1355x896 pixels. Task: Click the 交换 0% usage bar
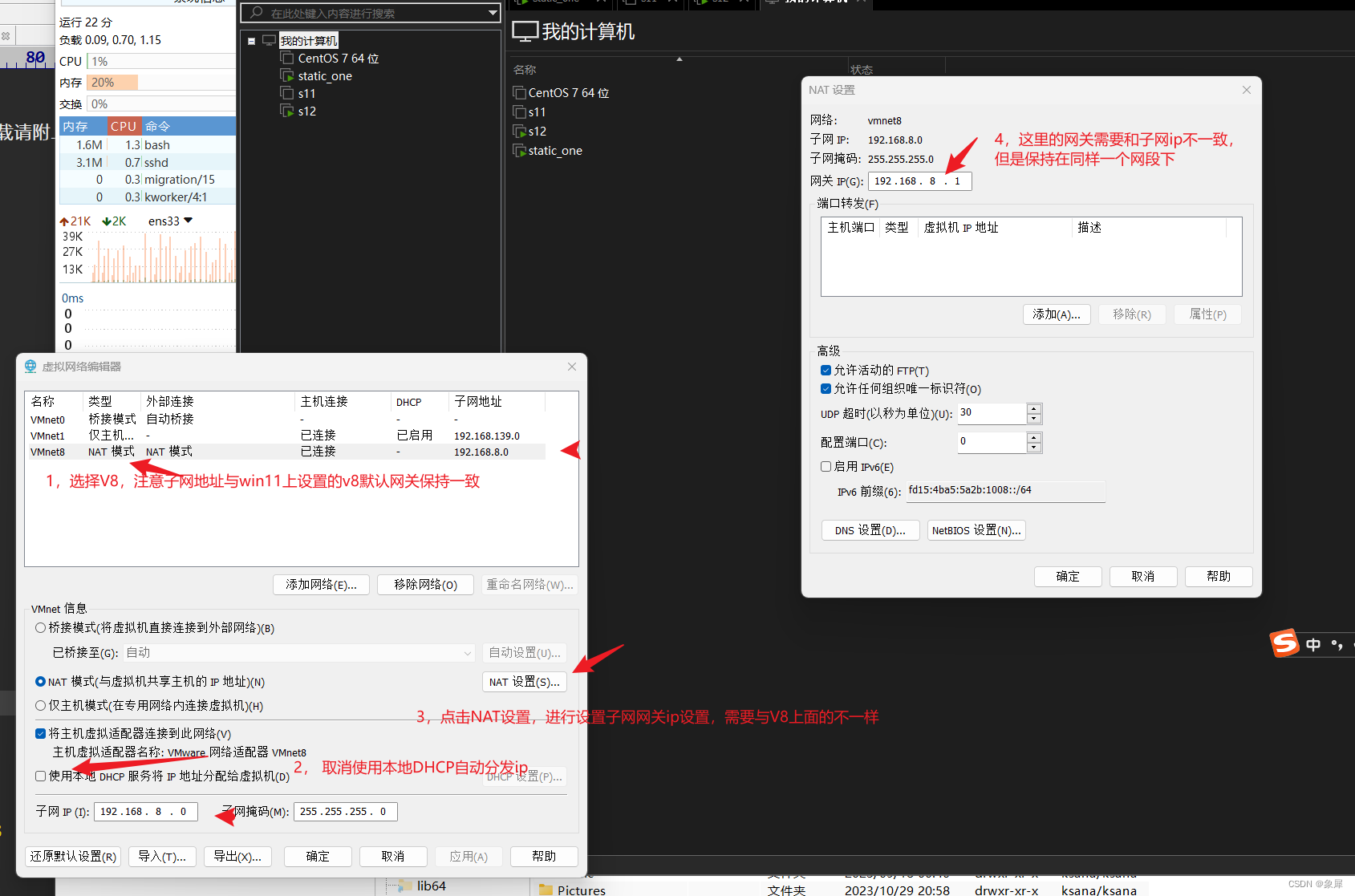click(x=161, y=104)
